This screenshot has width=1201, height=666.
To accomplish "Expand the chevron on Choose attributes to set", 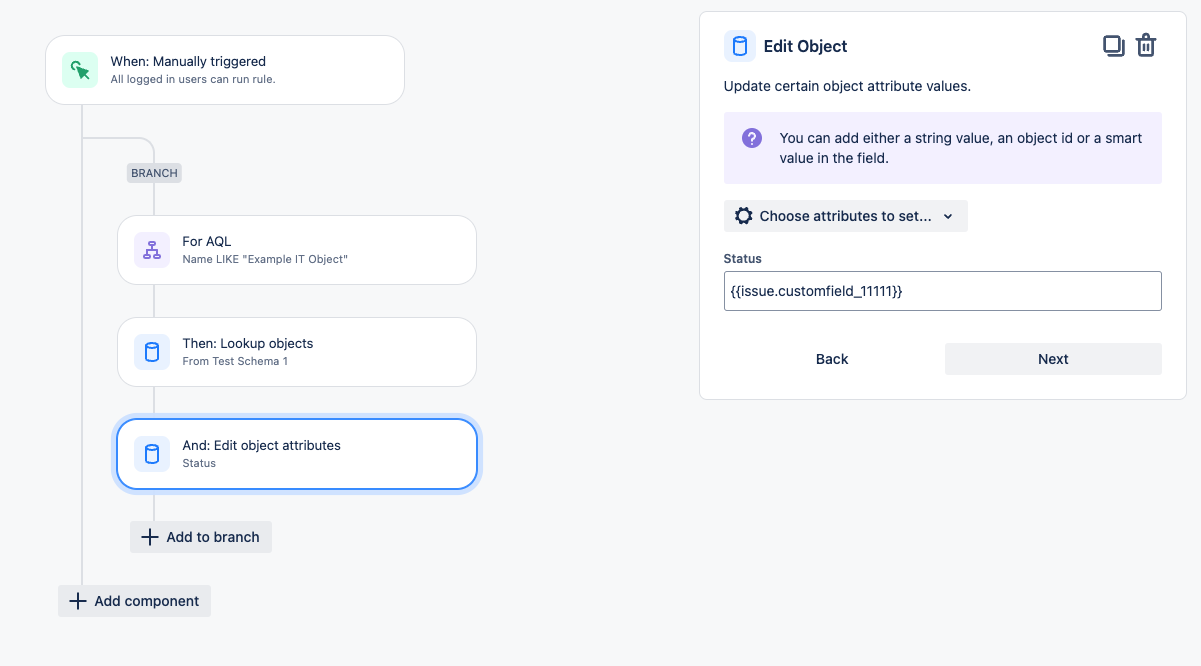I will (x=948, y=216).
